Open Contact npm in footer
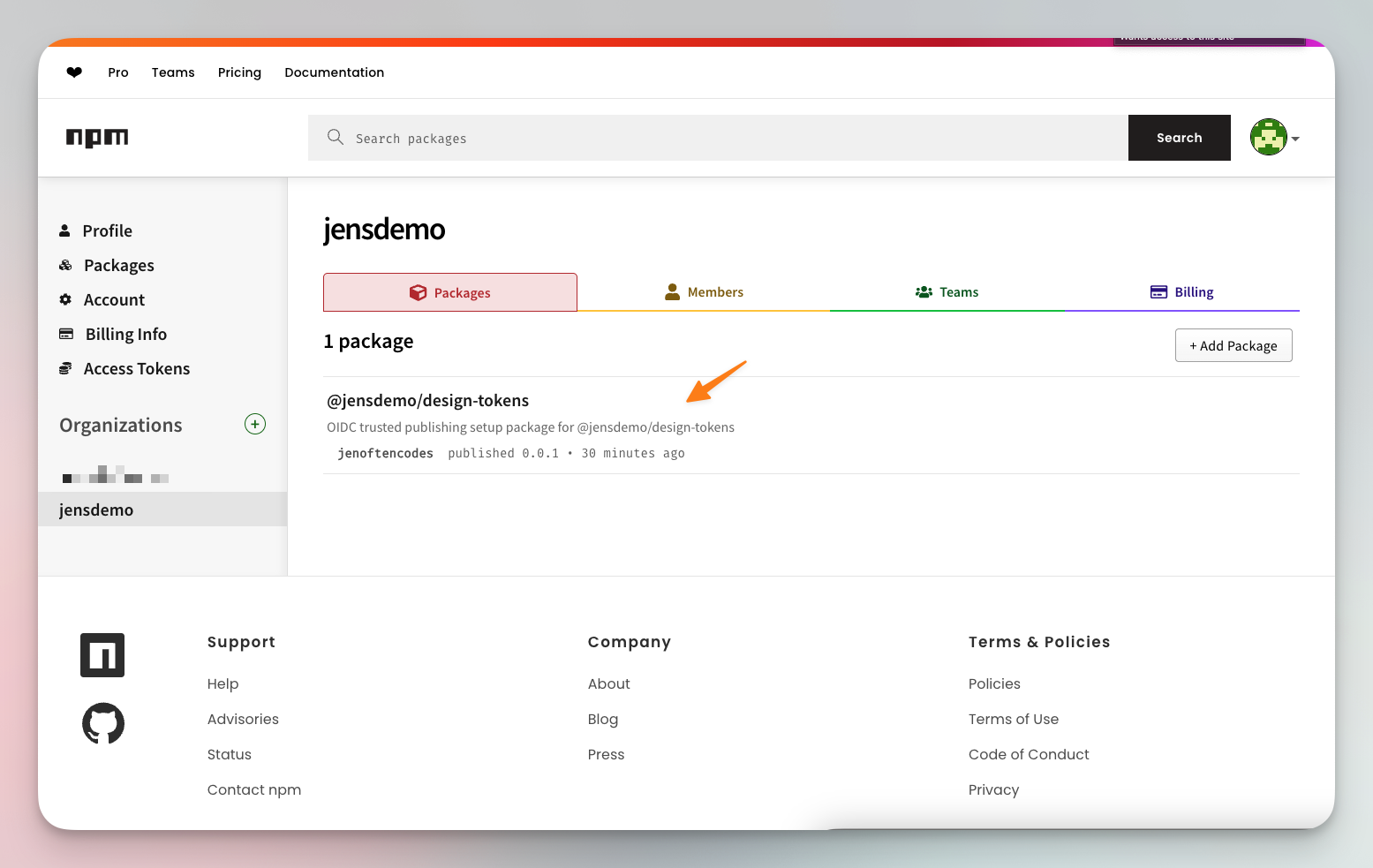This screenshot has width=1373, height=868. tap(254, 789)
